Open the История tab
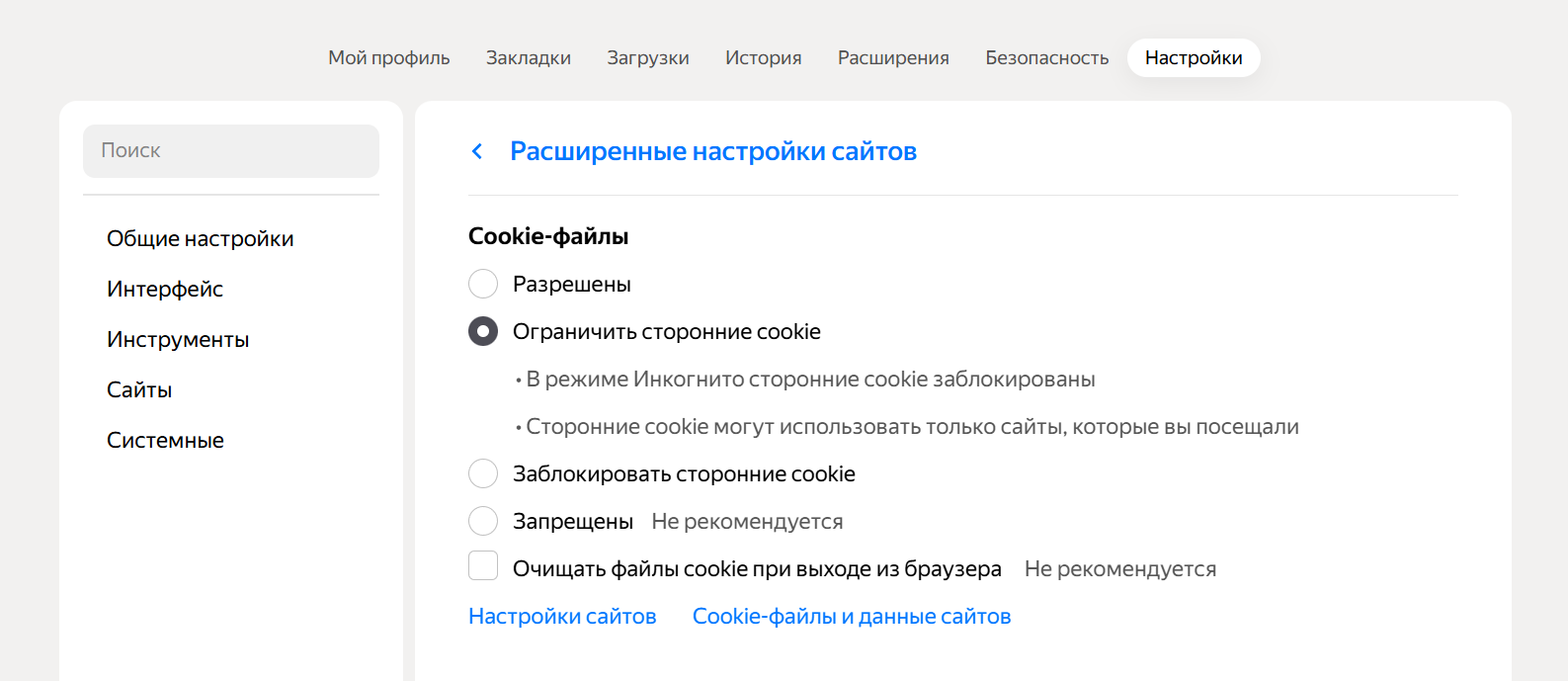1568x681 pixels. tap(762, 57)
